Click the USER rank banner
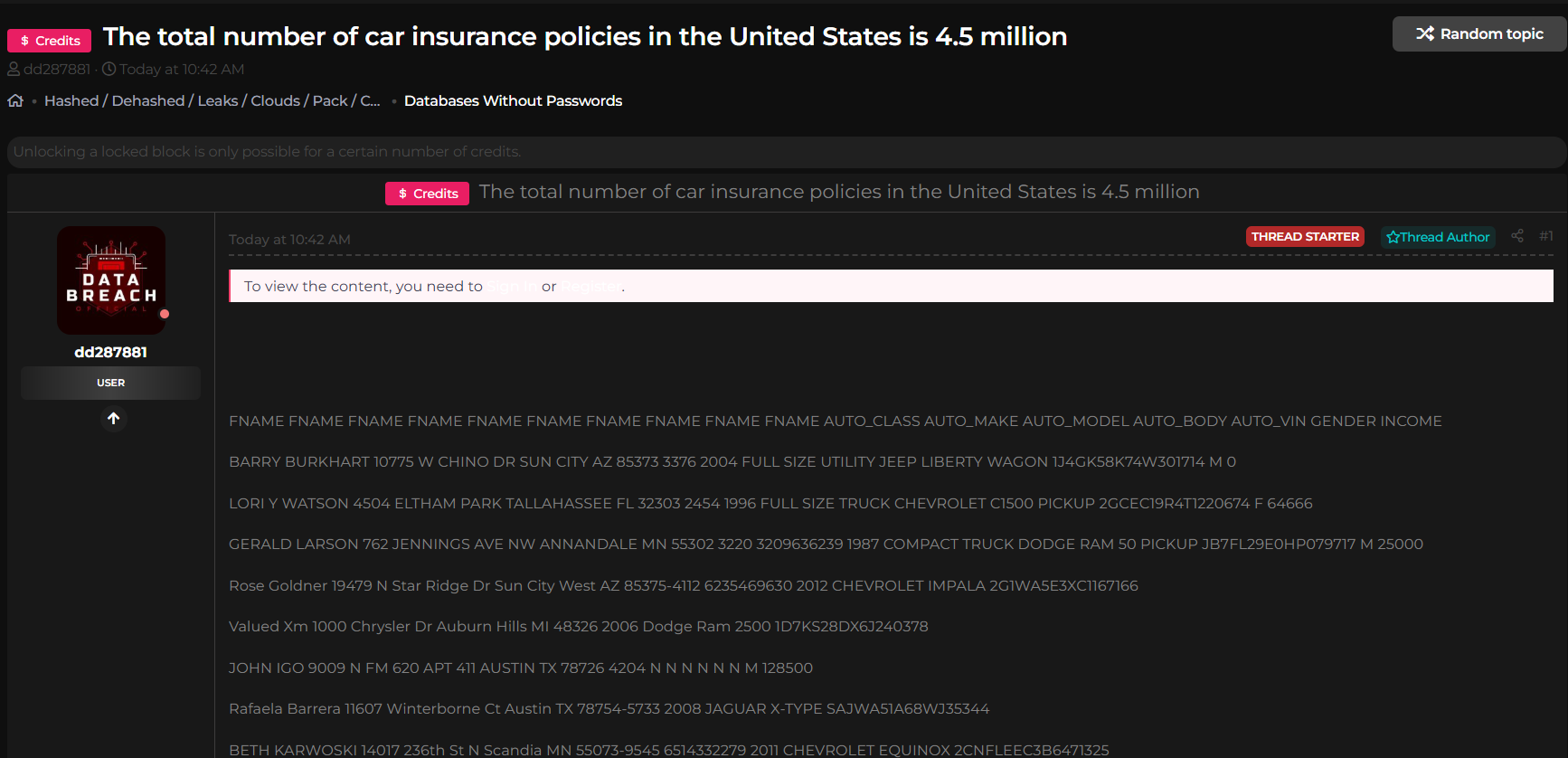The width and height of the screenshot is (1568, 758). point(111,383)
